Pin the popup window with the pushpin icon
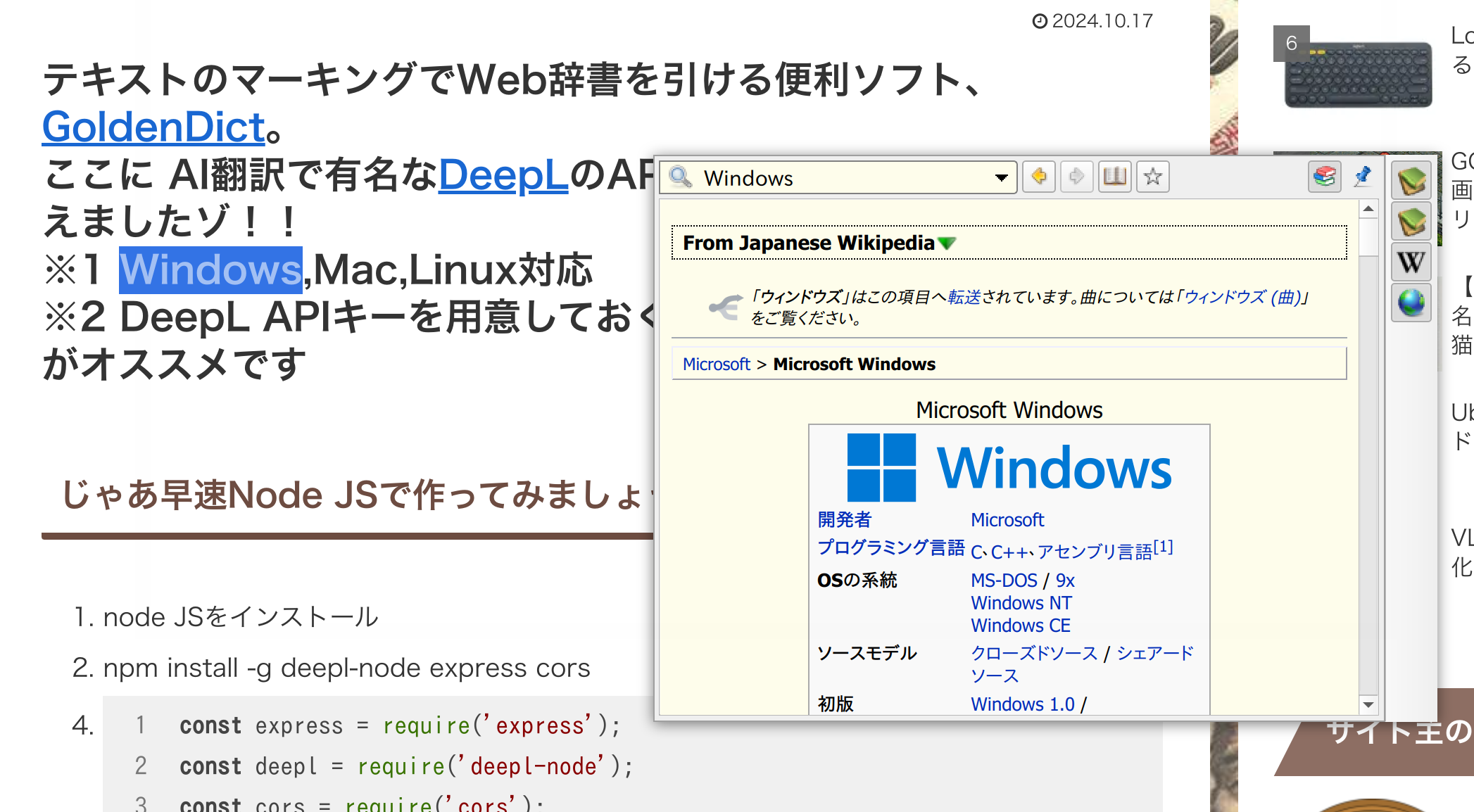The image size is (1474, 812). click(1362, 177)
